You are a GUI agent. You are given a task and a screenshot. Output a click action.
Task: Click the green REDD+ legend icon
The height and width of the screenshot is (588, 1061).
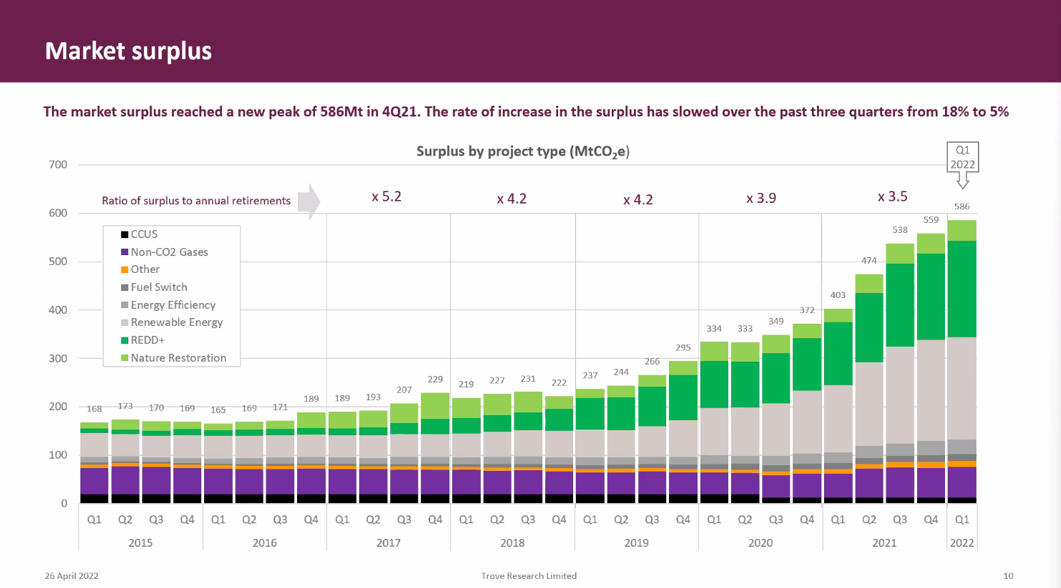click(x=124, y=339)
